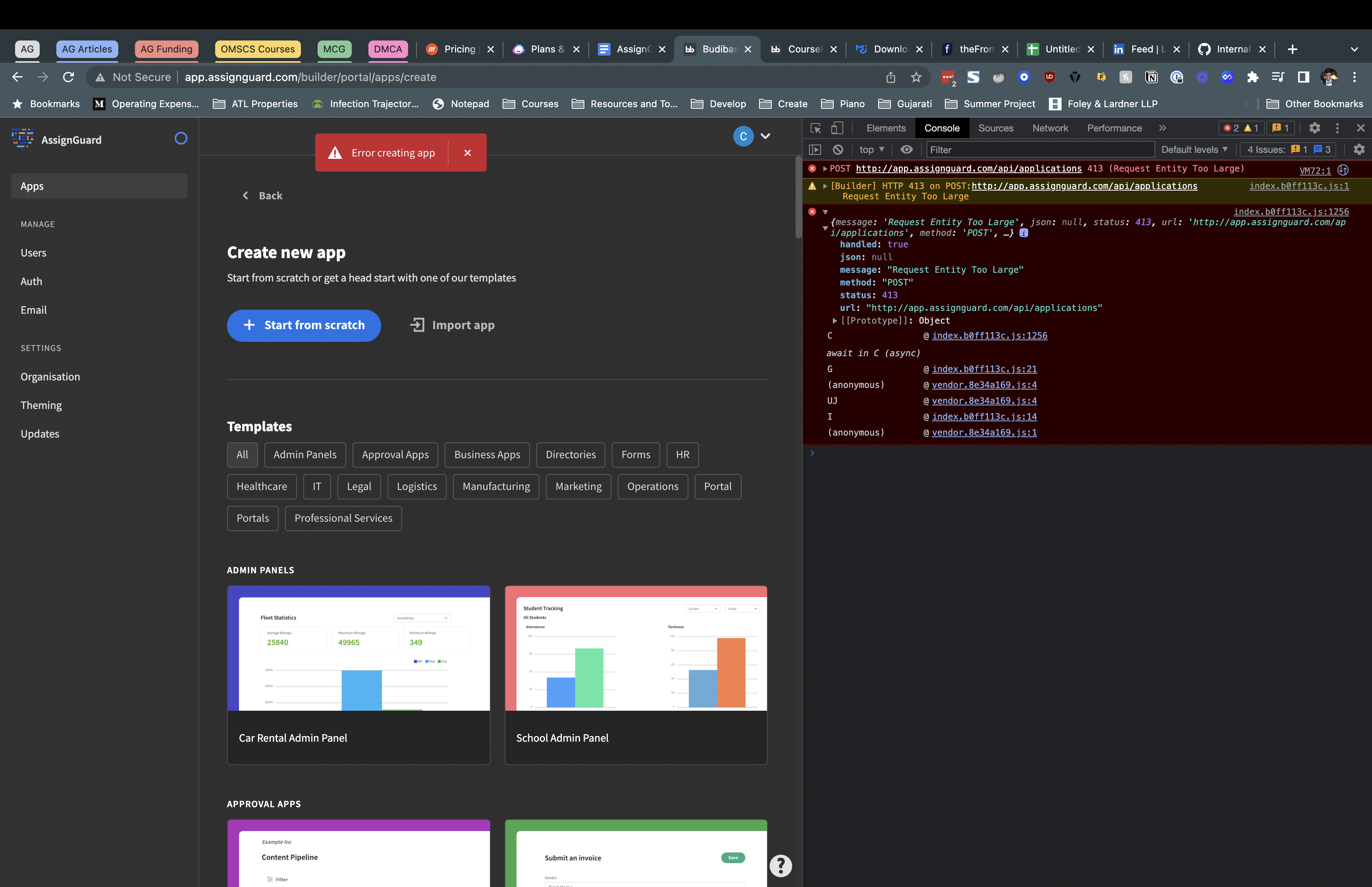Click the Import app button
This screenshot has width=1372, height=887.
click(x=452, y=326)
